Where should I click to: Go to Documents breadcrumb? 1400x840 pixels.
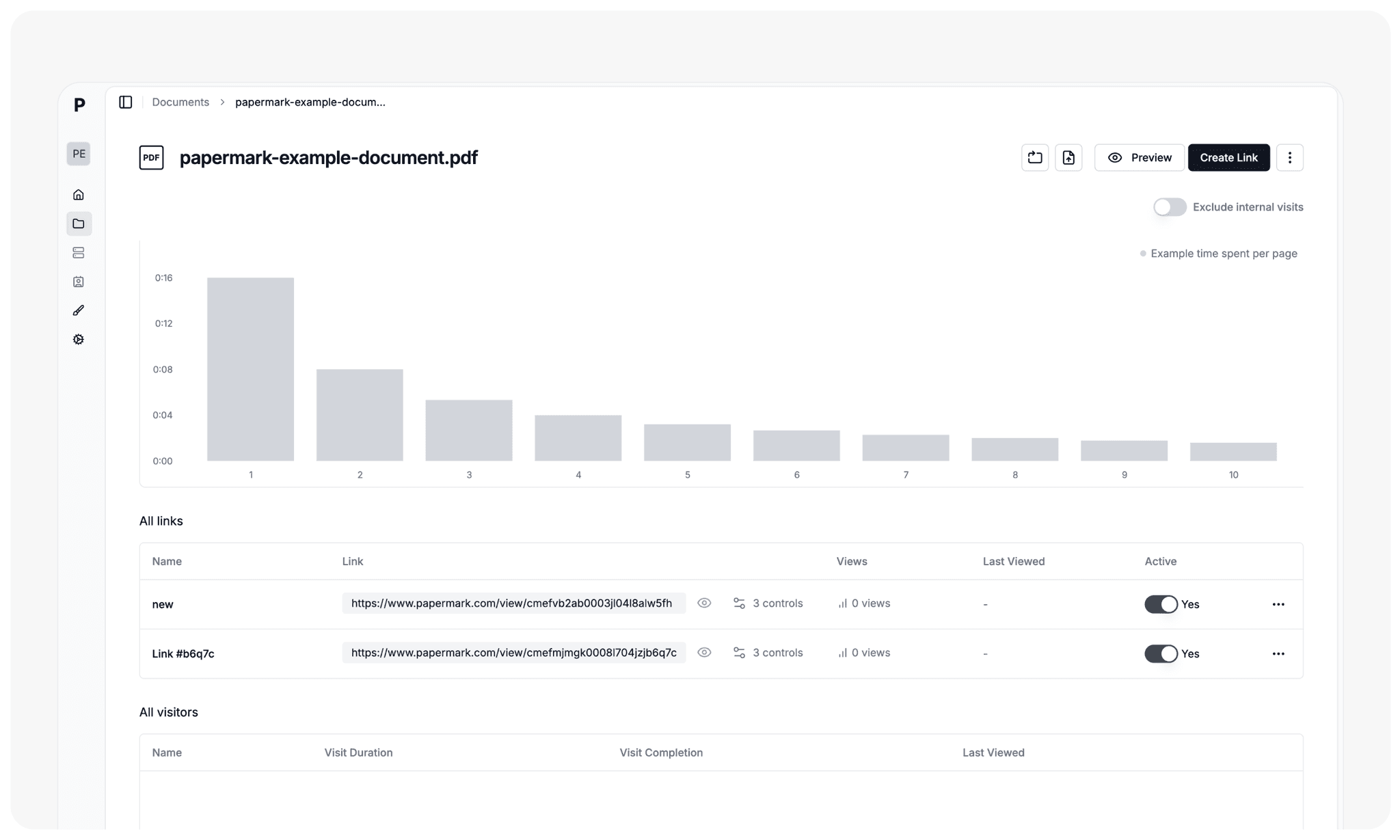coord(180,102)
